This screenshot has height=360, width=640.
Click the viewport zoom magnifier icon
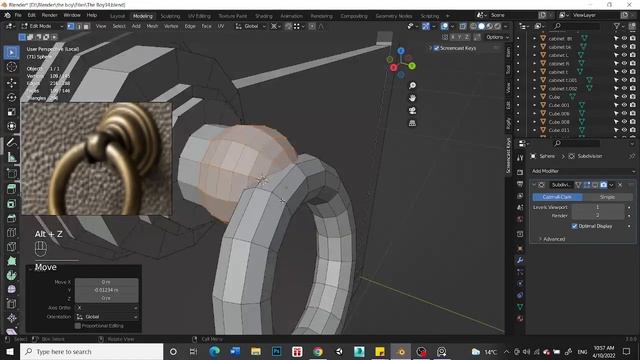tap(412, 85)
